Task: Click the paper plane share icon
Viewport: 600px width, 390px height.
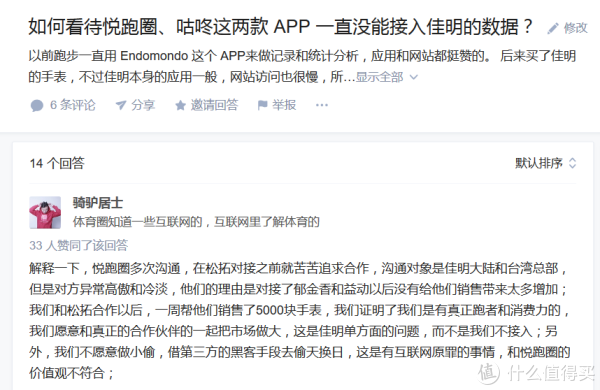Action: coord(121,105)
